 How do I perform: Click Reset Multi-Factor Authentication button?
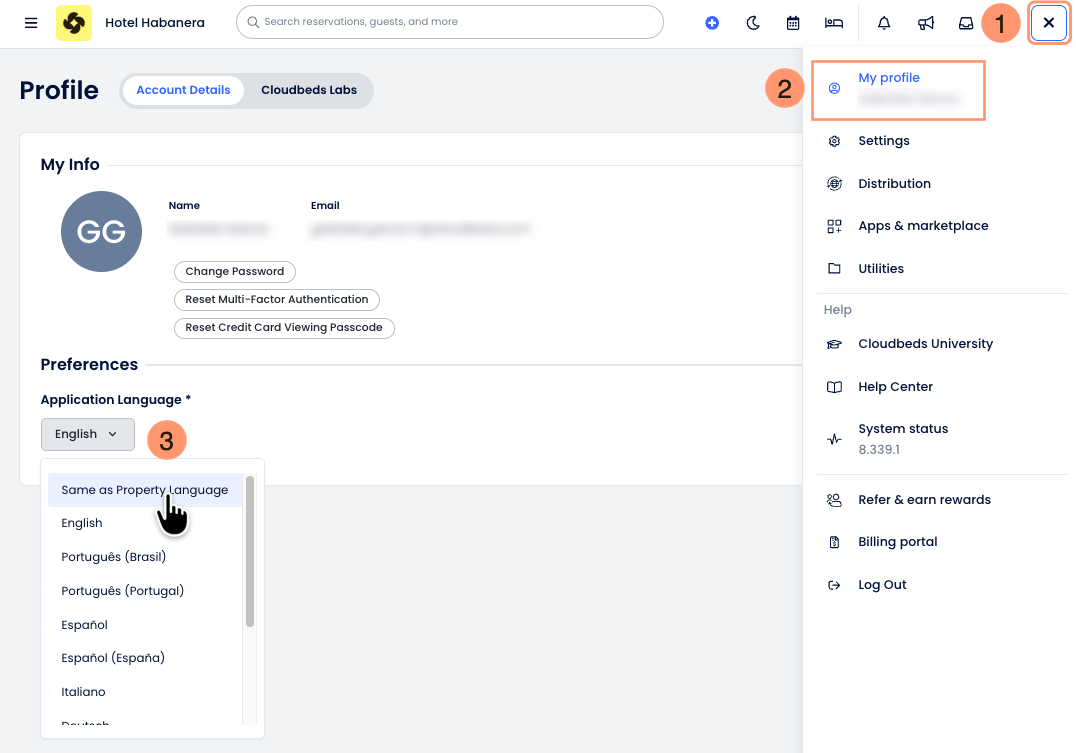pyautogui.click(x=277, y=299)
